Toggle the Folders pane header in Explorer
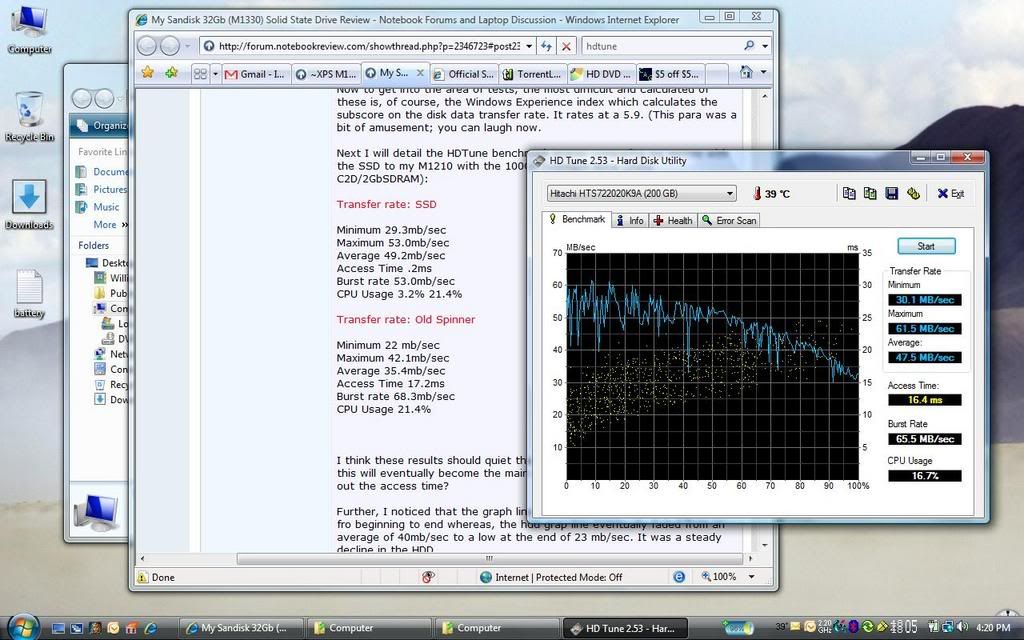1024x640 pixels. click(93, 245)
